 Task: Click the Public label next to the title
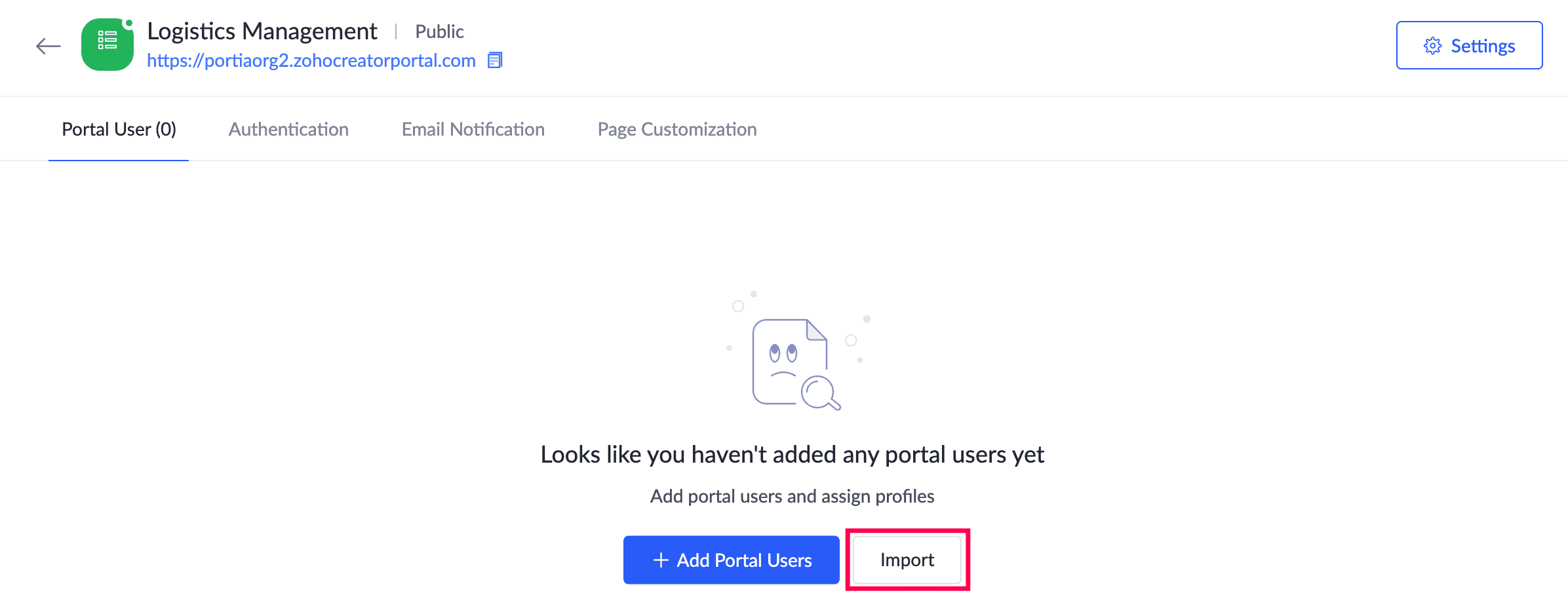pyautogui.click(x=439, y=31)
